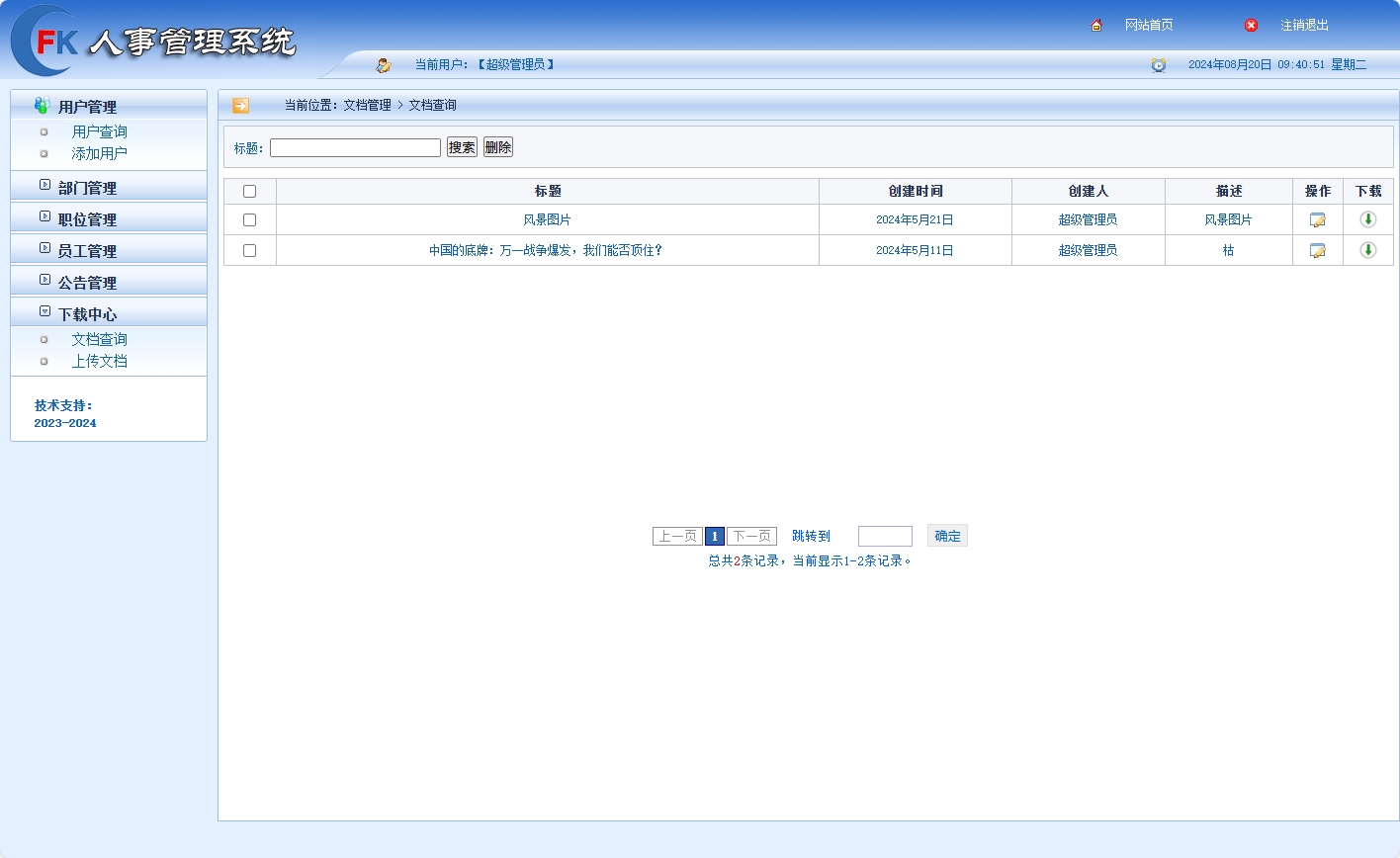Click the 删除 delete button

498,147
